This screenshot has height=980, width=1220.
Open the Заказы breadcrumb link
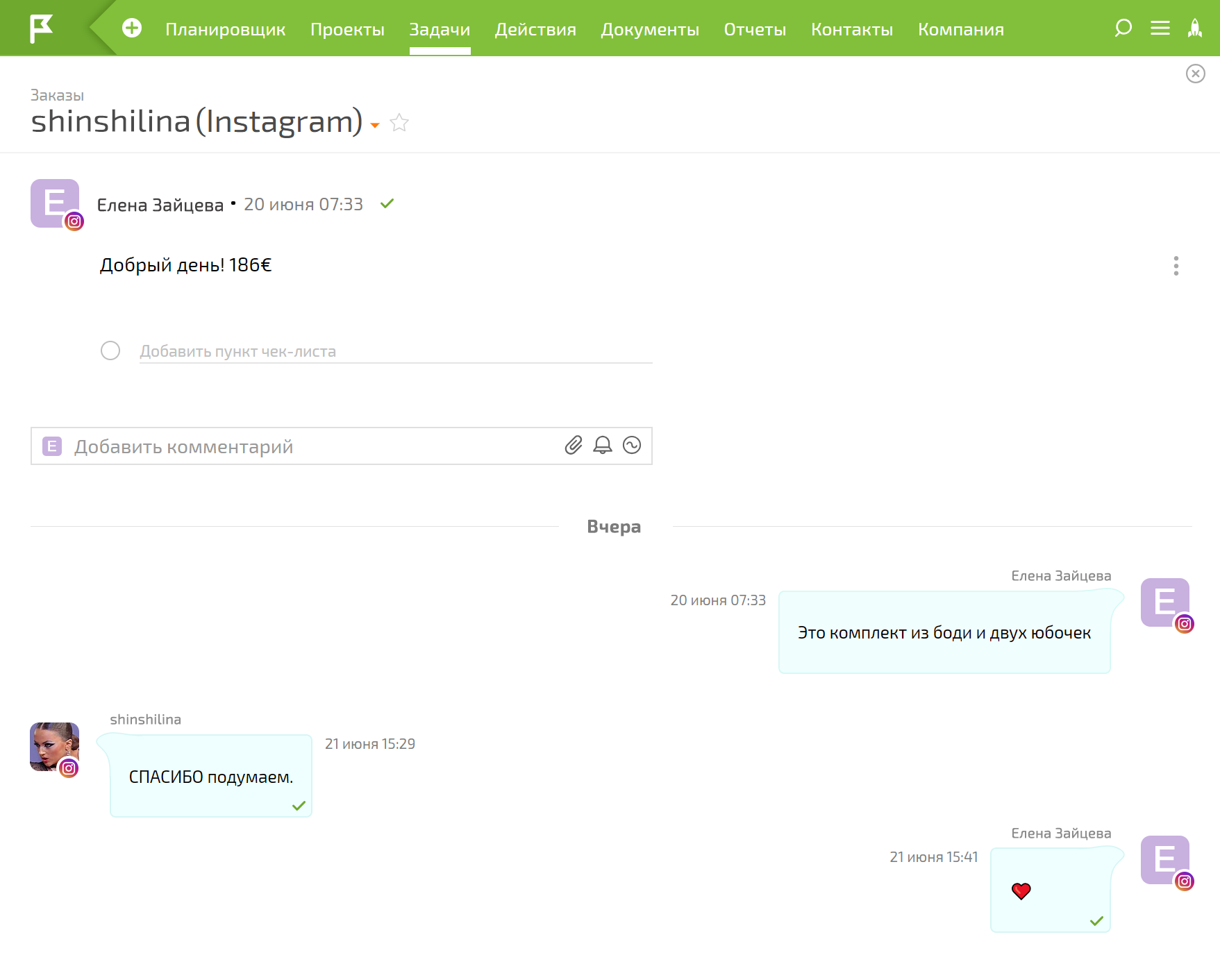pos(57,95)
